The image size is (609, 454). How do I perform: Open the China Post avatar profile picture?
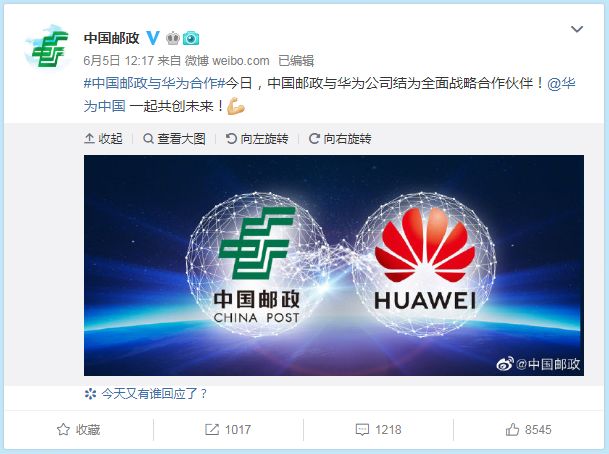coord(48,48)
